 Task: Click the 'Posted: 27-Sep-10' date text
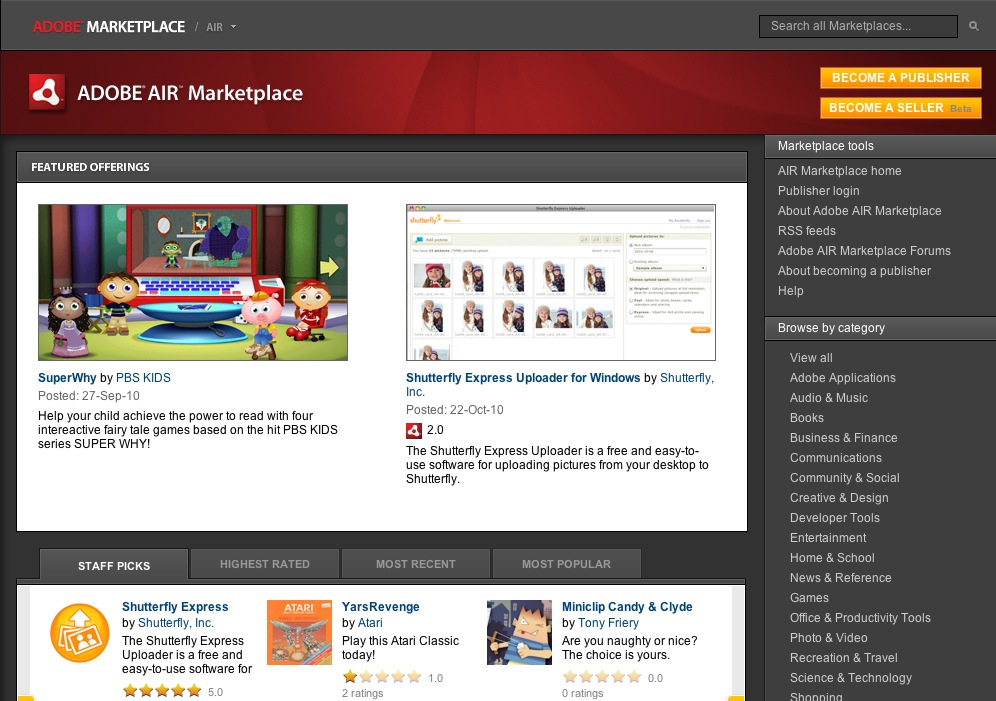pos(88,396)
